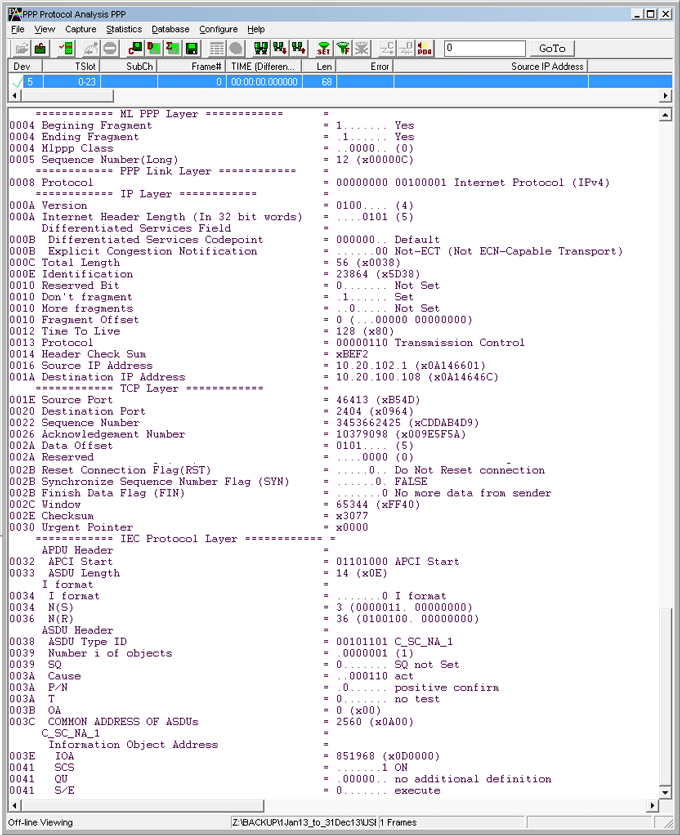Click the open file folder icon
The image size is (680, 835).
[x=20, y=48]
